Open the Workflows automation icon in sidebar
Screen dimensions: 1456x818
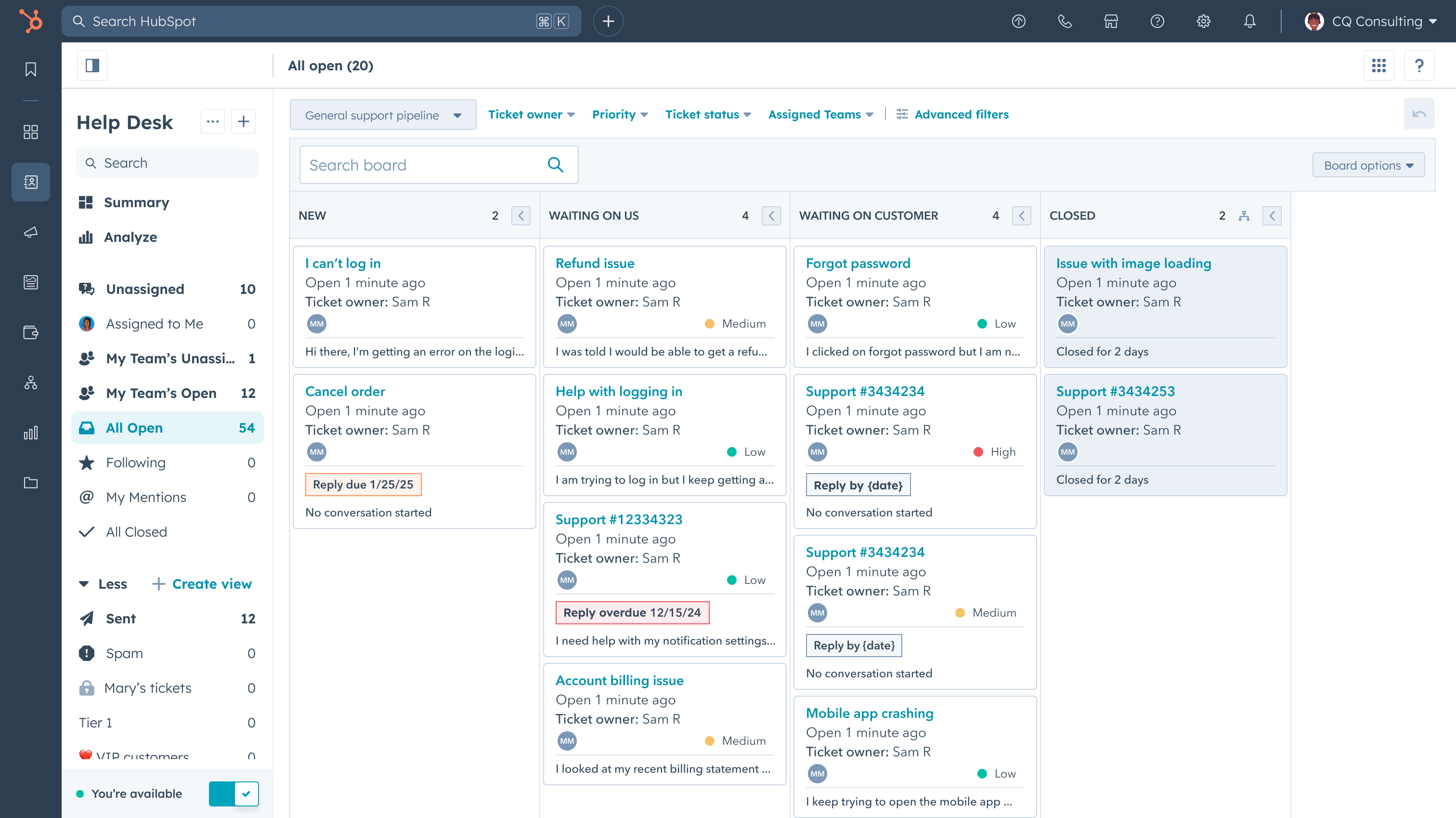[30, 383]
